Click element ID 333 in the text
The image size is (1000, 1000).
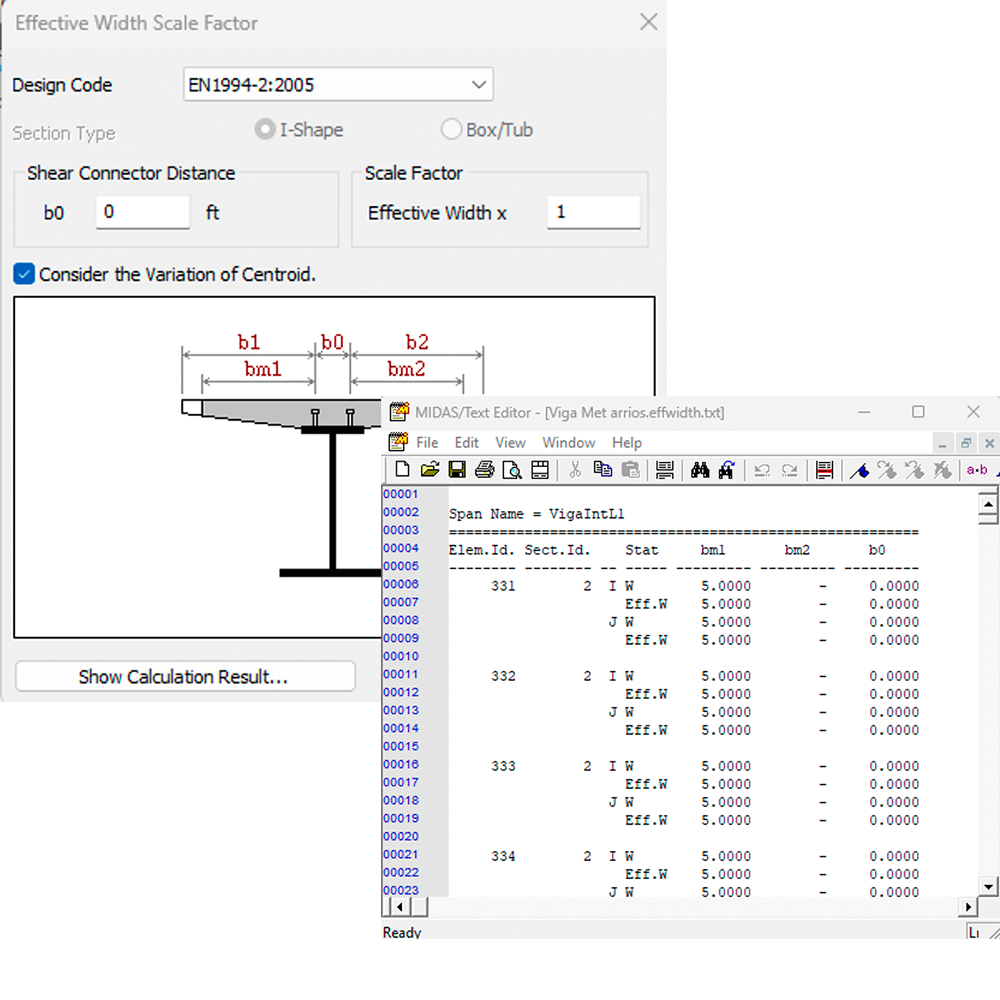[x=503, y=766]
